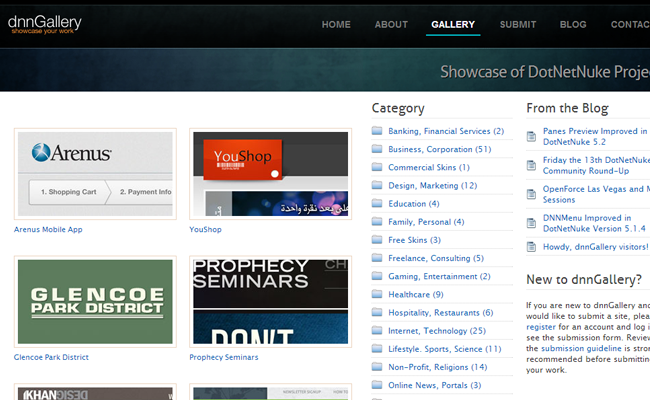Click folder icon beside Lifestyle, Sports, Science
Viewport: 650px width, 400px height.
[377, 349]
